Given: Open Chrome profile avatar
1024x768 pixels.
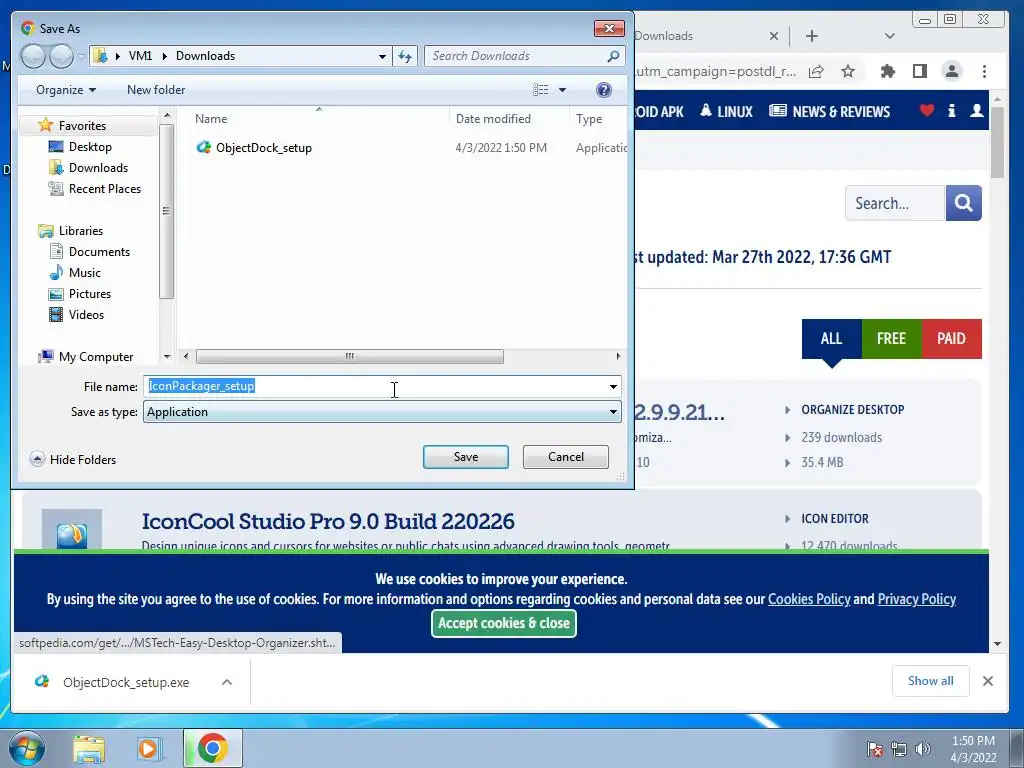Looking at the screenshot, I should (x=952, y=71).
